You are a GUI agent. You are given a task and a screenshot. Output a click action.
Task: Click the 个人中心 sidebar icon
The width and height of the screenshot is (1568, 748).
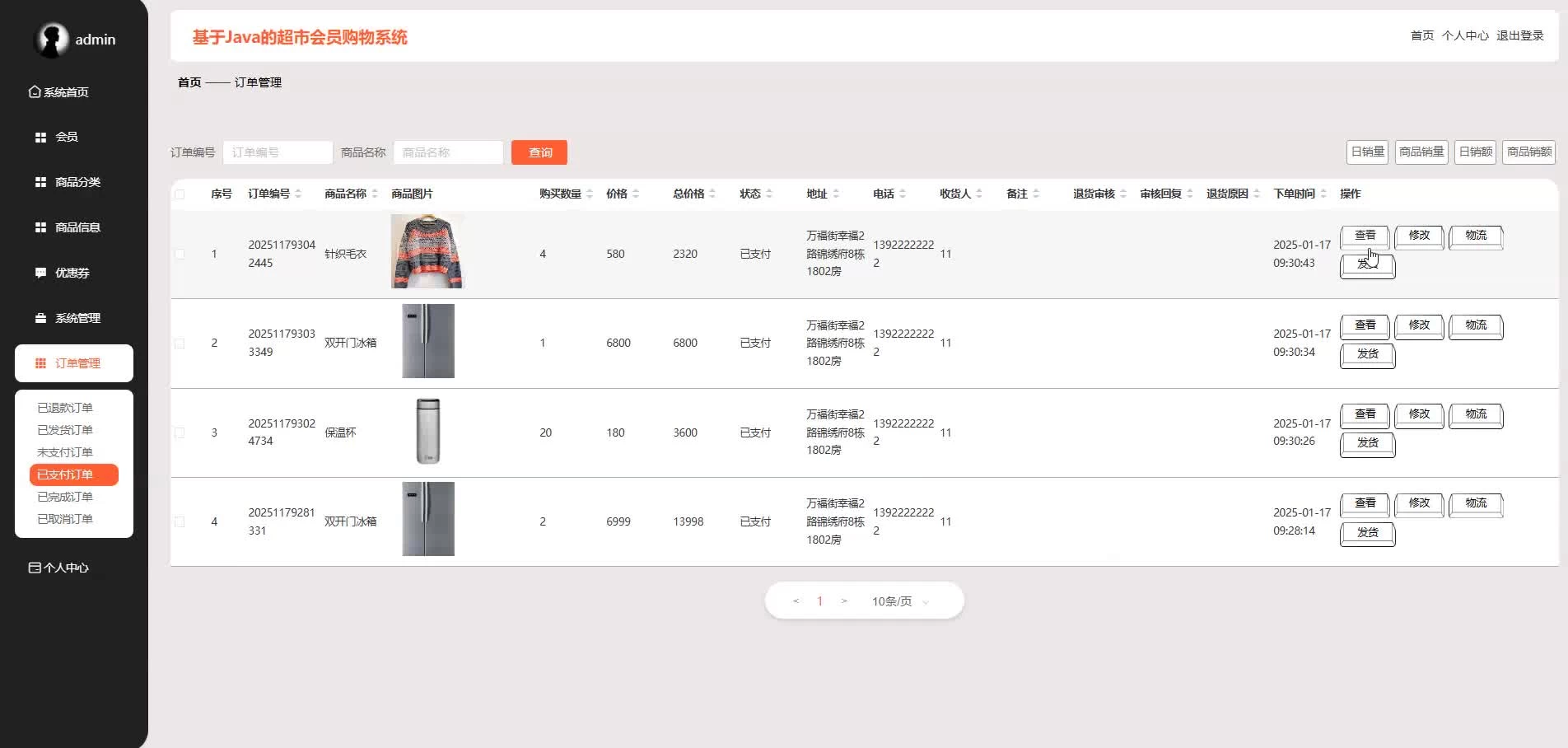coord(35,568)
